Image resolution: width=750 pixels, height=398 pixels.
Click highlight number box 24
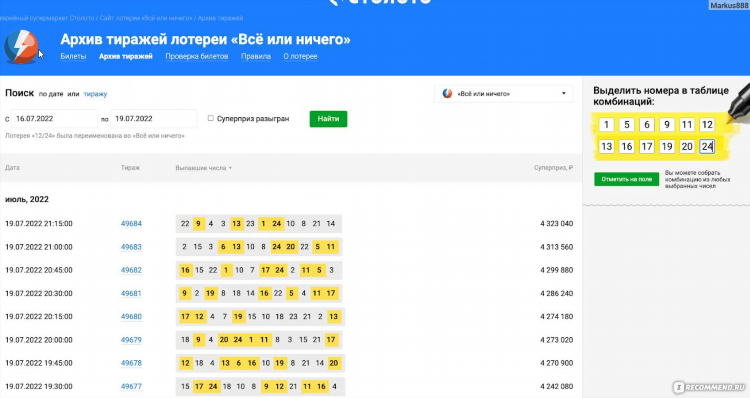click(x=707, y=146)
